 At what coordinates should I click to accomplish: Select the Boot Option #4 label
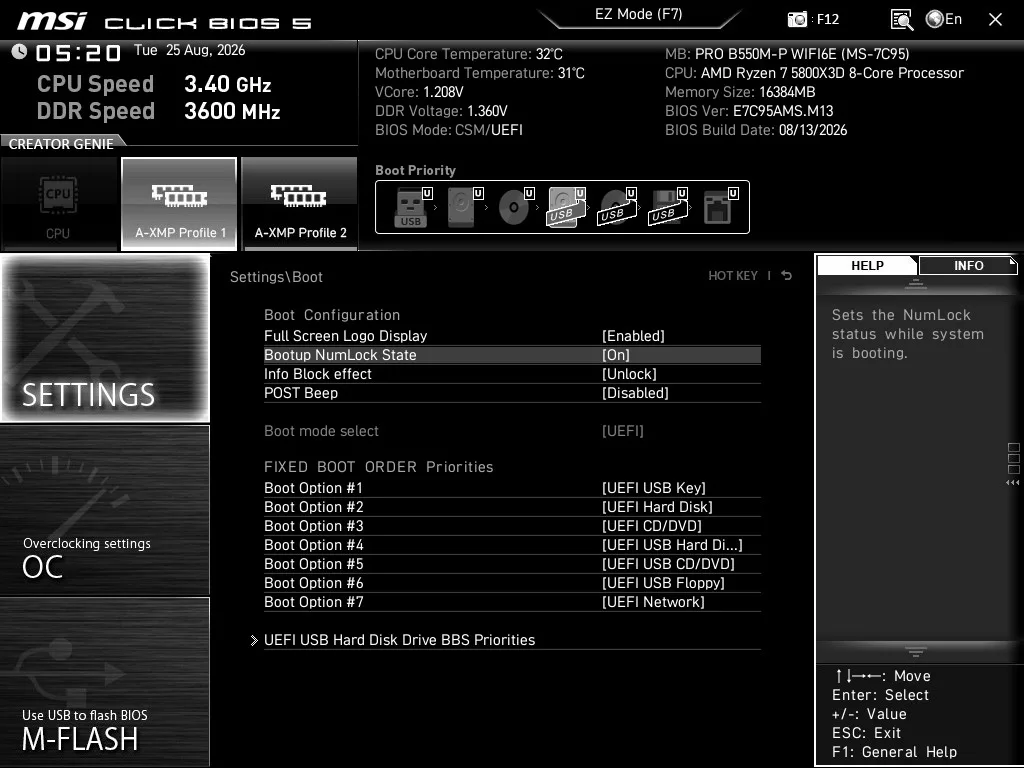coord(313,545)
